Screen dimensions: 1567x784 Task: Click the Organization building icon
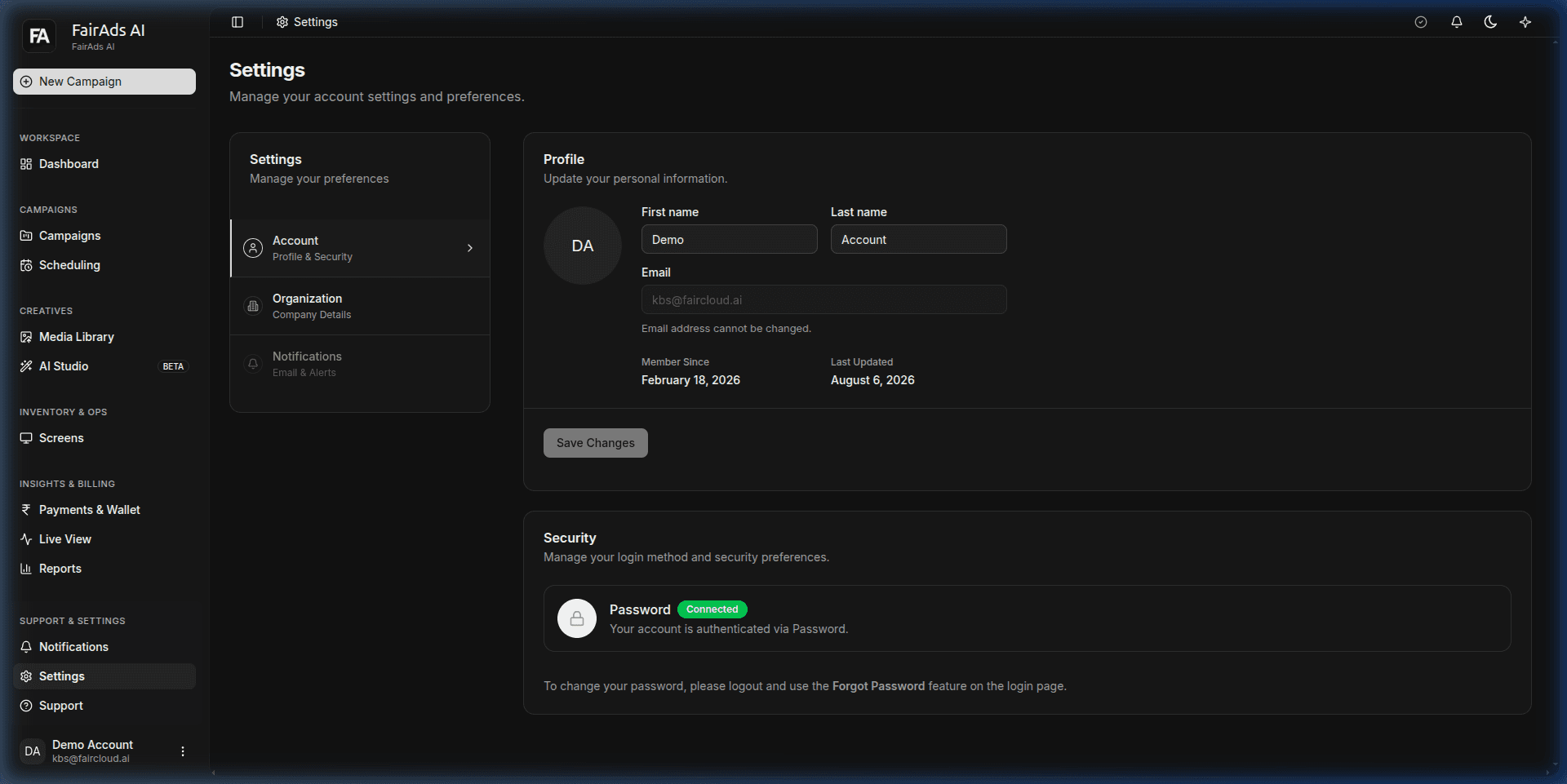point(253,306)
